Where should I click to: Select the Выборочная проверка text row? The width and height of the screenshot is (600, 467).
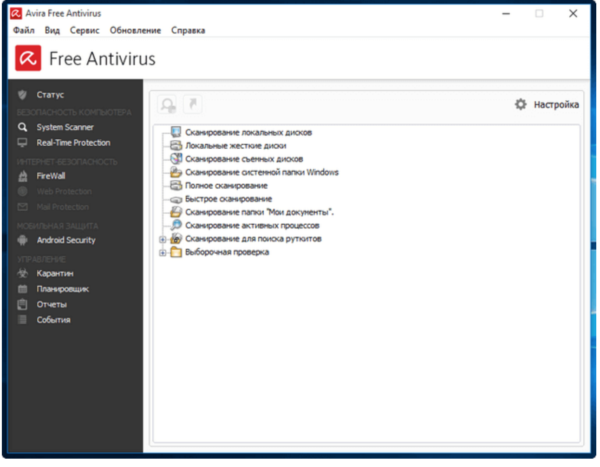pyautogui.click(x=227, y=252)
